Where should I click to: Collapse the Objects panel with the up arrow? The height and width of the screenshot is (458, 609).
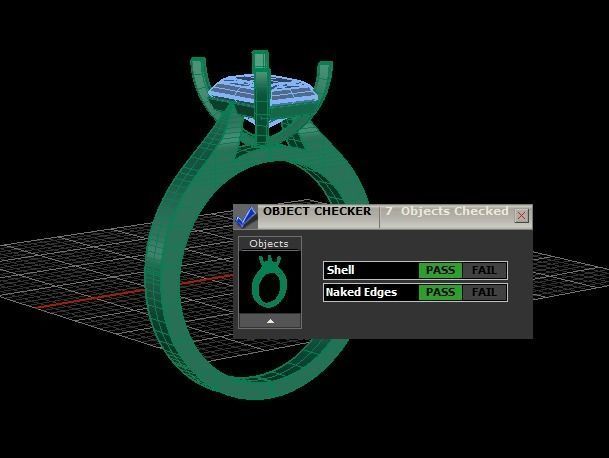point(270,321)
